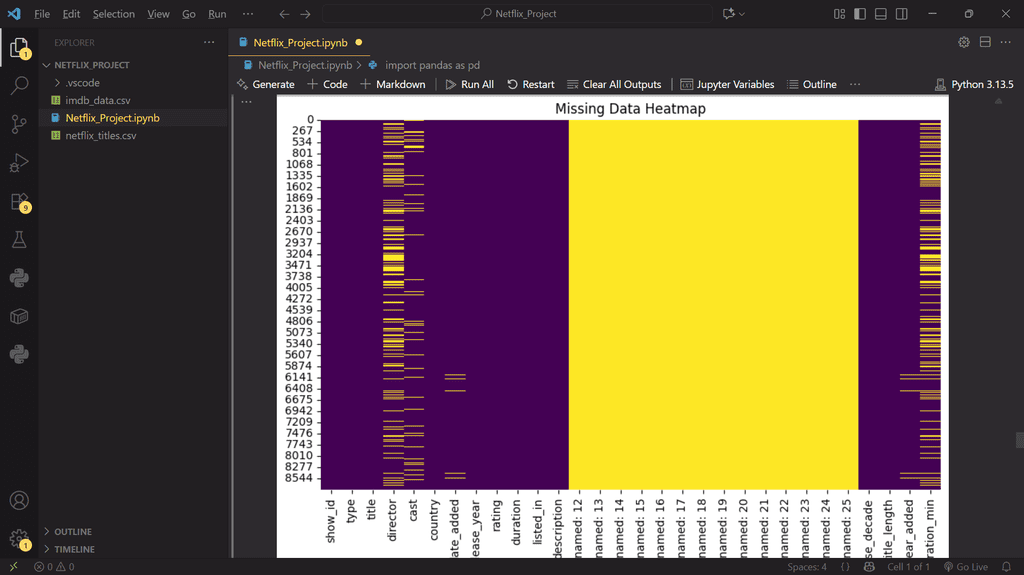
Task: Expand the TIMELINE section
Action: point(75,549)
